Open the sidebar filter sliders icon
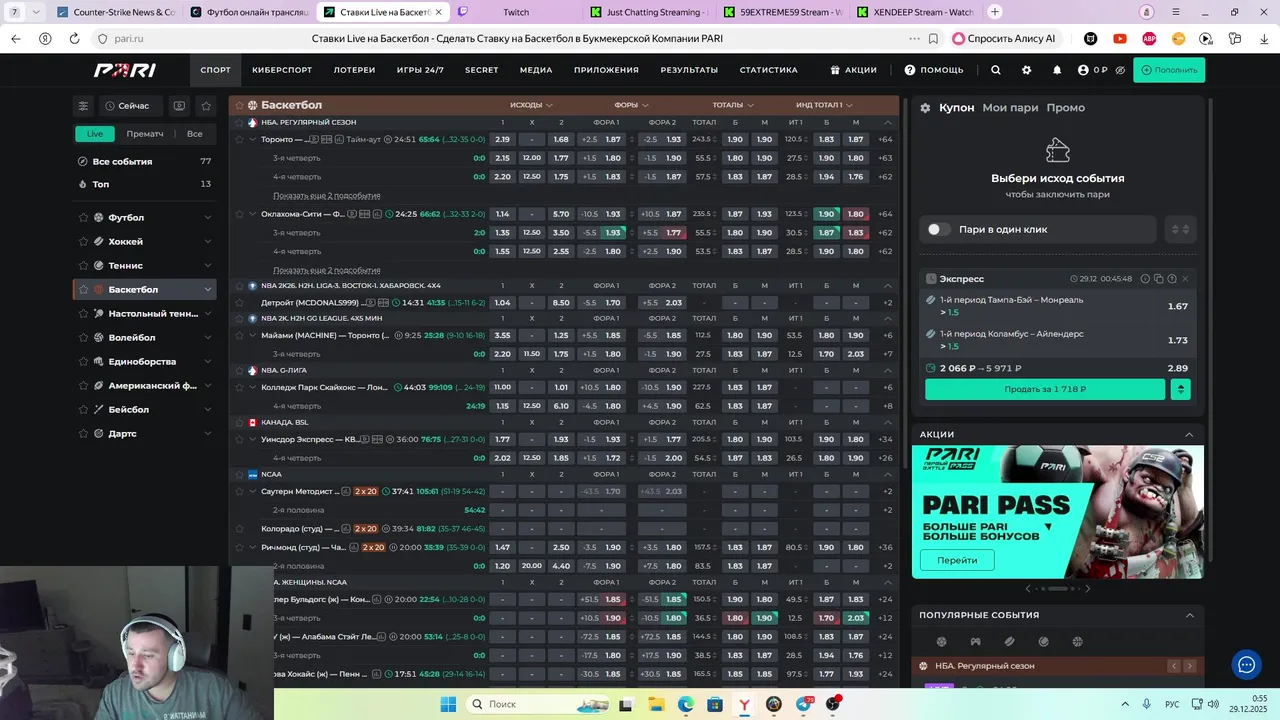This screenshot has width=1280, height=720. (84, 106)
